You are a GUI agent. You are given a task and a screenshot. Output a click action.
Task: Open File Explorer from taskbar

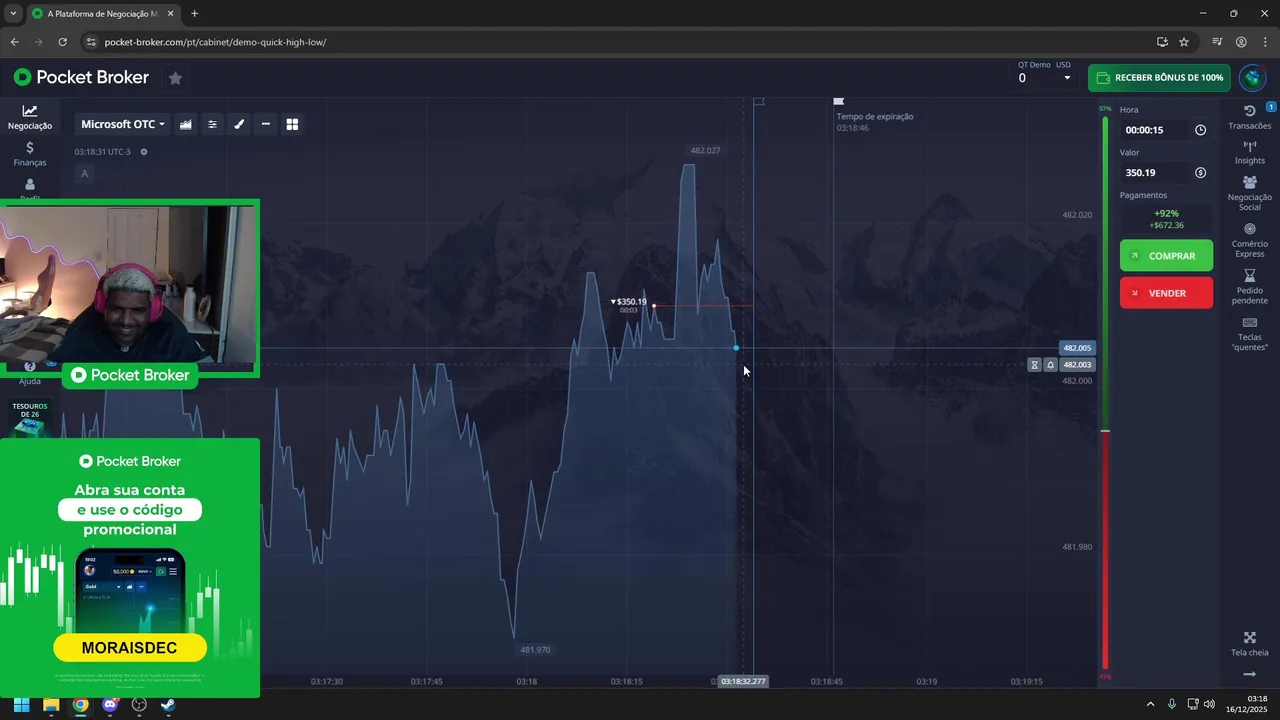51,705
